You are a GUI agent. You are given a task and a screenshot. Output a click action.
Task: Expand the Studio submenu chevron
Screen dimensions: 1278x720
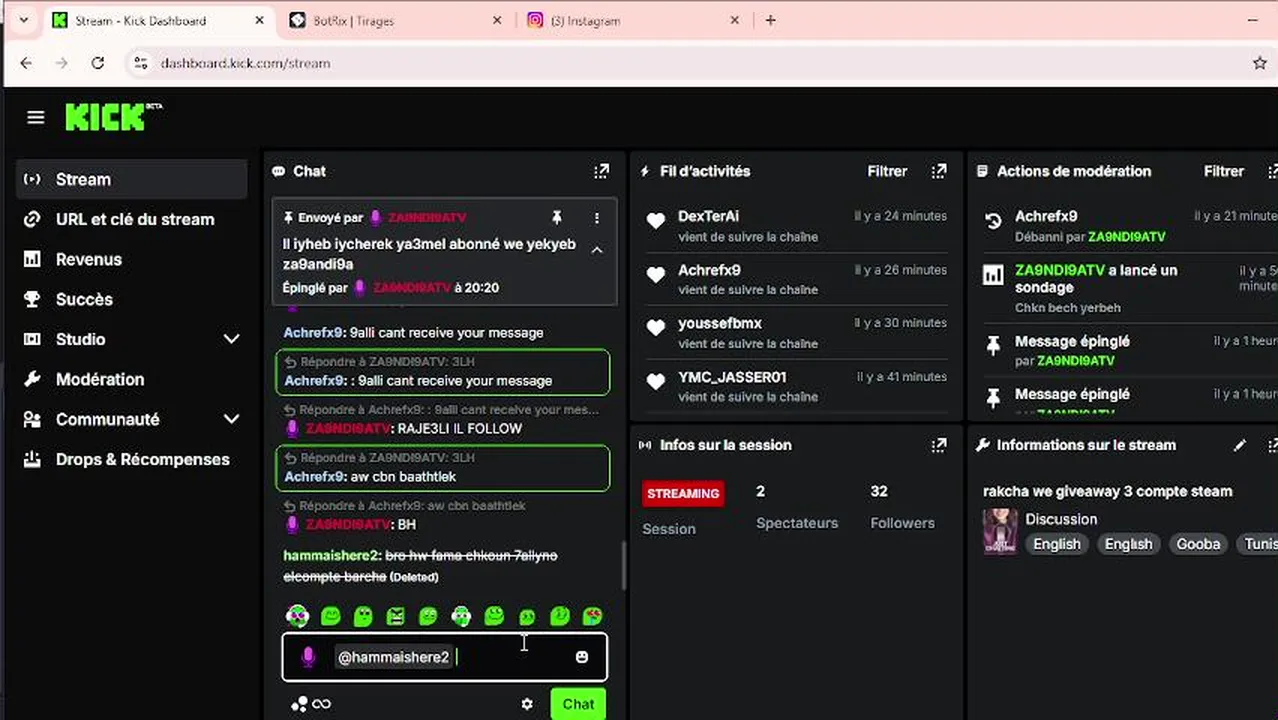click(x=231, y=339)
